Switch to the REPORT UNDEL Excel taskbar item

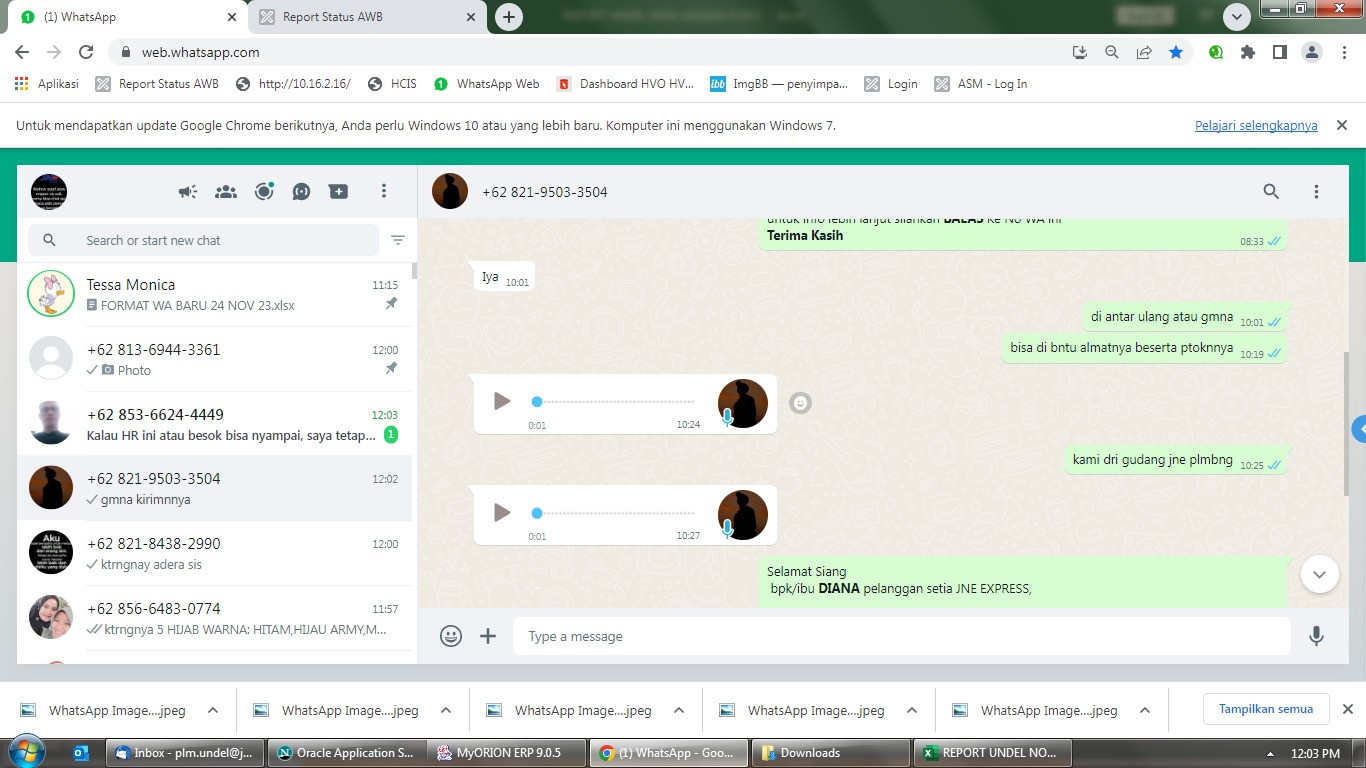coord(992,753)
